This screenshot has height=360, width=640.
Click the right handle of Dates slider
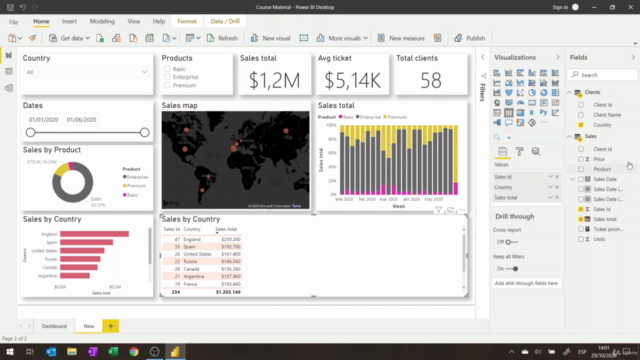click(144, 132)
